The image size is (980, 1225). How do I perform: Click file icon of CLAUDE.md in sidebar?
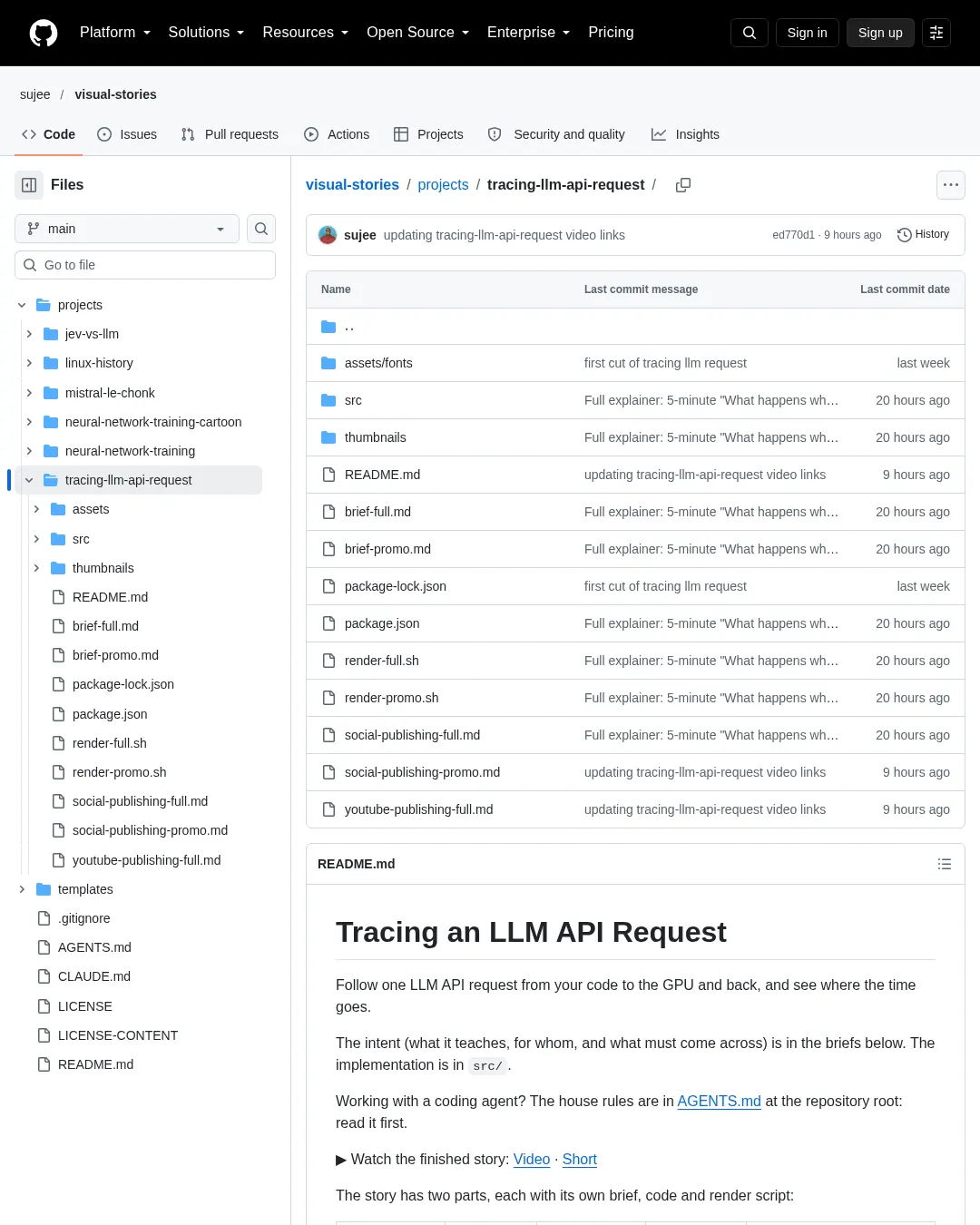(x=44, y=976)
